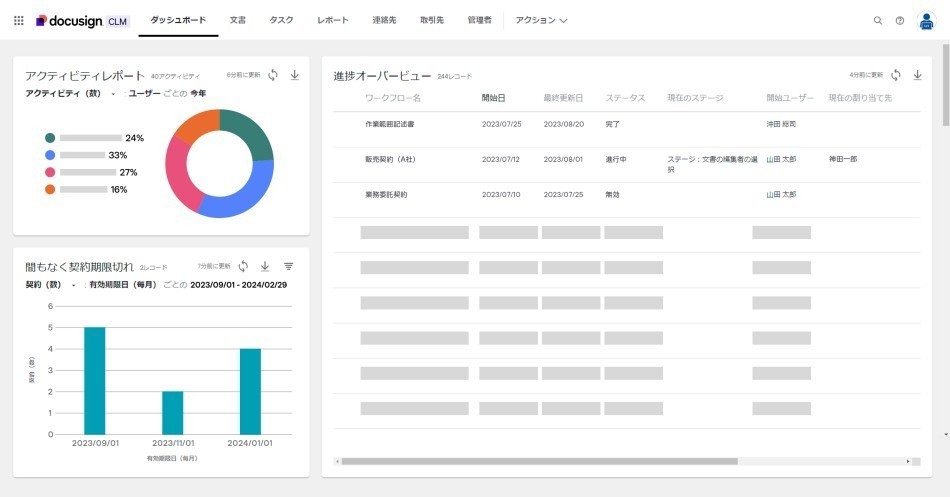Expand the アクション dropdown menu

coord(541,20)
